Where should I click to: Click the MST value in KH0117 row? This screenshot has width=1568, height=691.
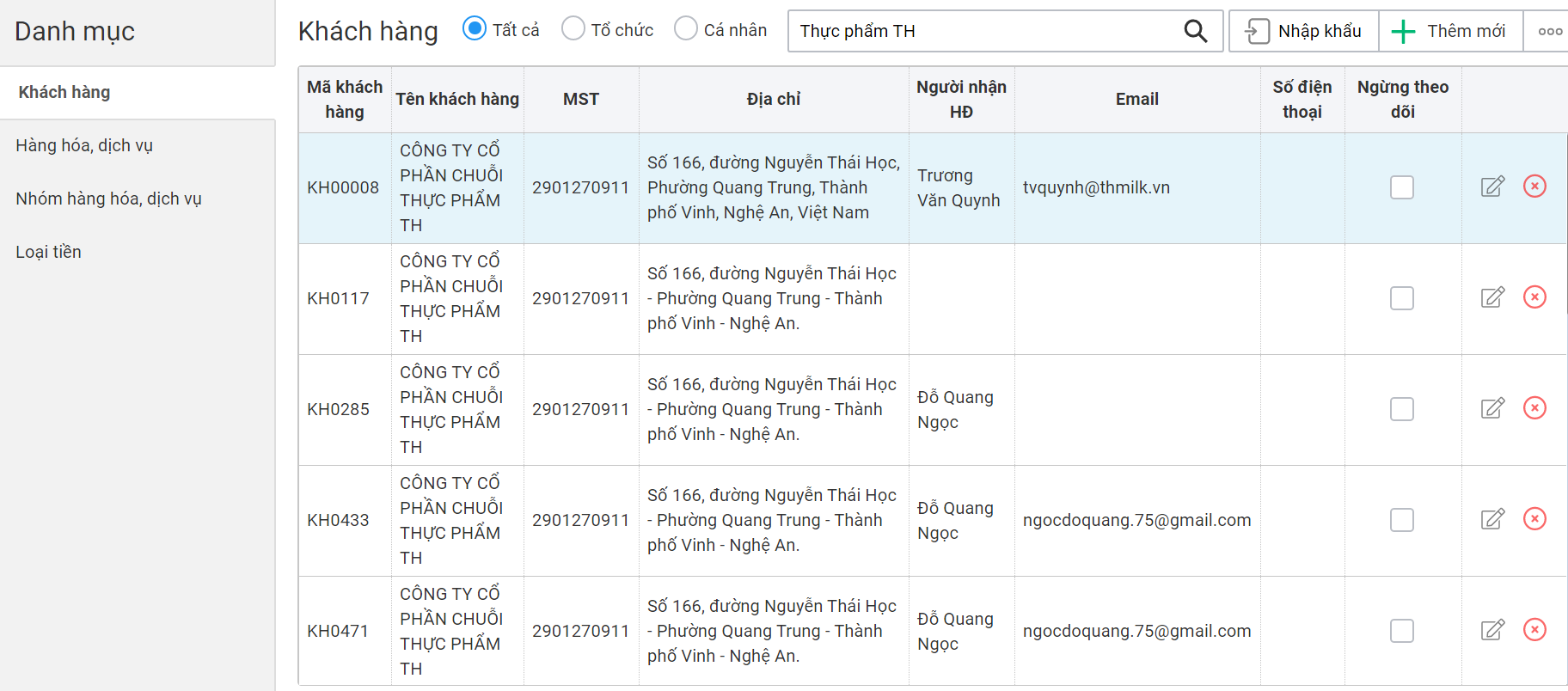pyautogui.click(x=580, y=298)
